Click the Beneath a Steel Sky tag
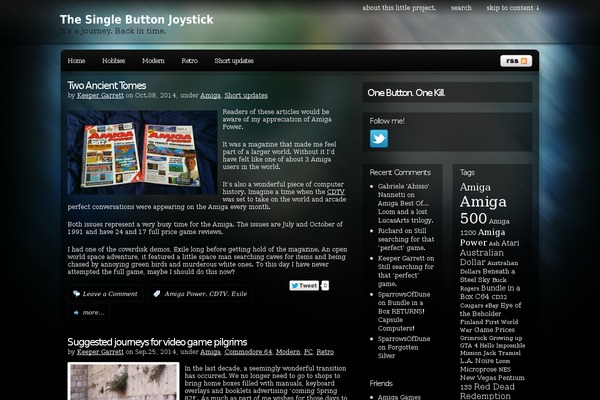 pos(487,276)
